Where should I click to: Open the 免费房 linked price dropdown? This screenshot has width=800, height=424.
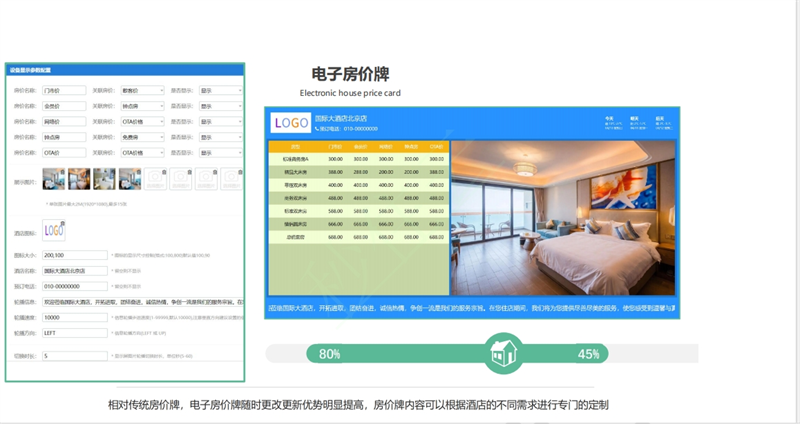(143, 137)
